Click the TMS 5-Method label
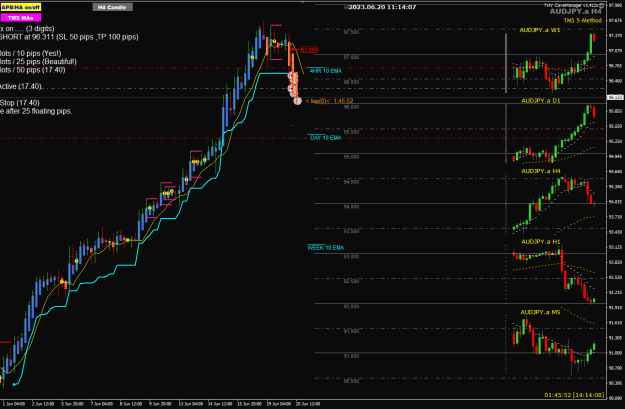625x409 pixels. point(582,20)
